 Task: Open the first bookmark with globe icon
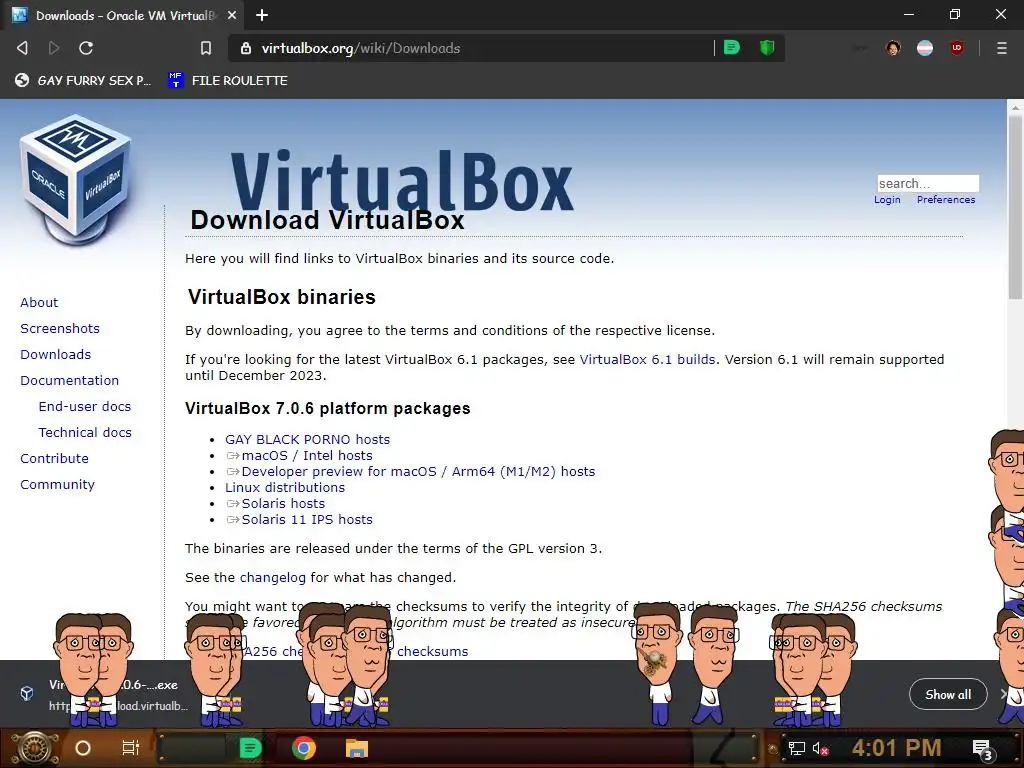(83, 80)
